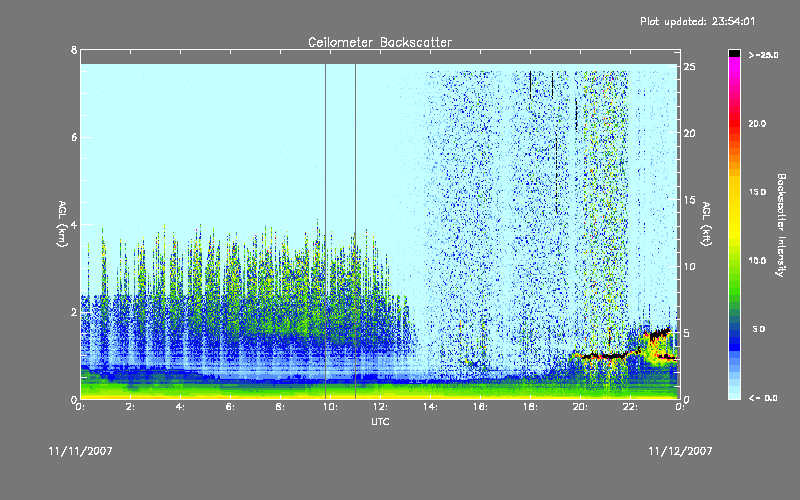Click the '>=25.0' colorbar label
The height and width of the screenshot is (500, 800).
coord(763,55)
